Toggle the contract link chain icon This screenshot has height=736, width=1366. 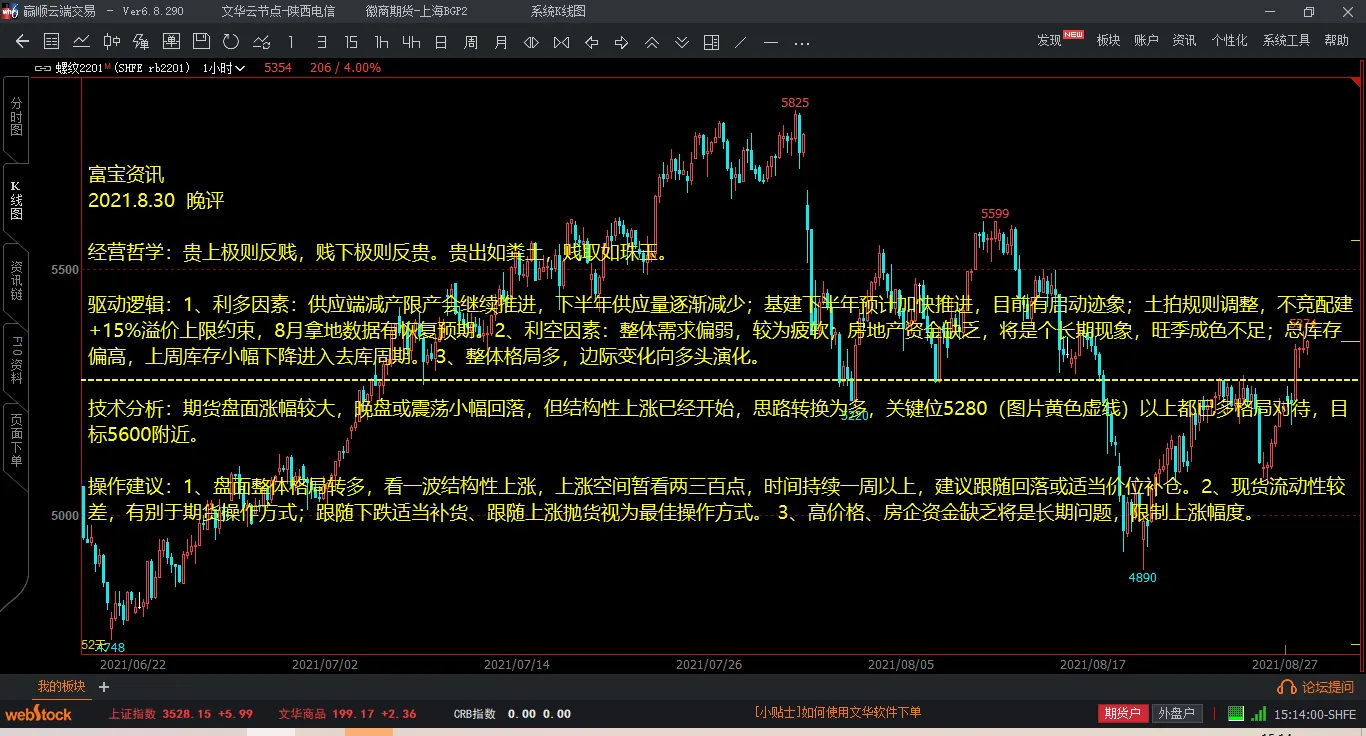pos(42,68)
